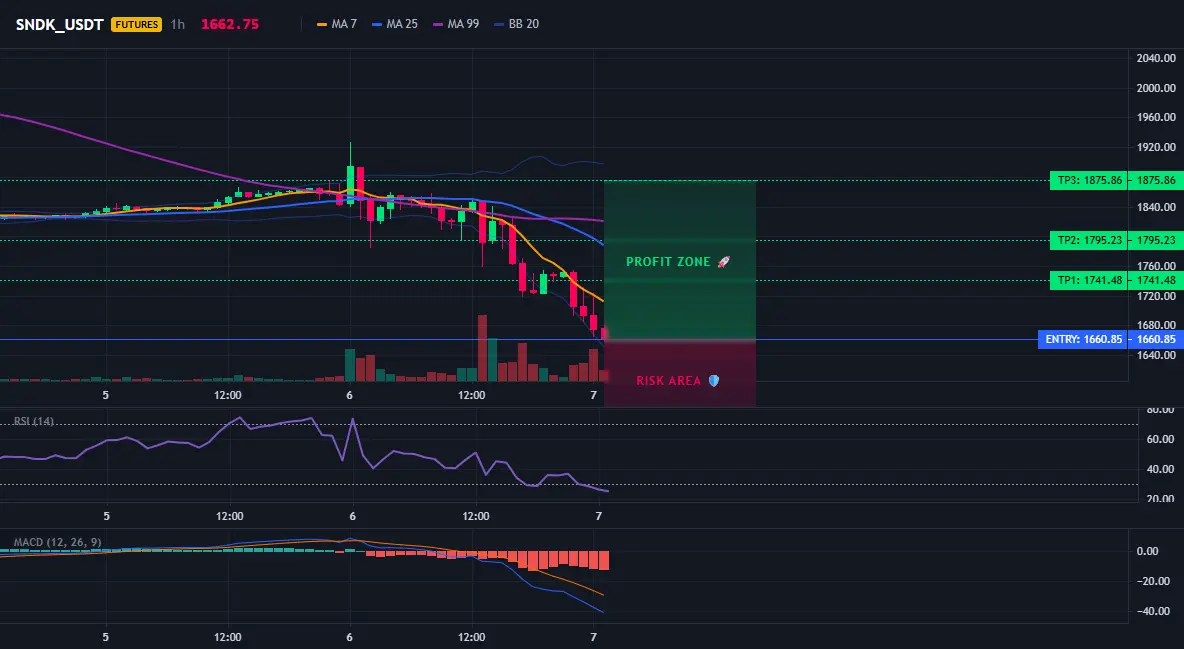Image resolution: width=1184 pixels, height=649 pixels.
Task: Toggle the BB 20 legend item
Action: pos(516,24)
